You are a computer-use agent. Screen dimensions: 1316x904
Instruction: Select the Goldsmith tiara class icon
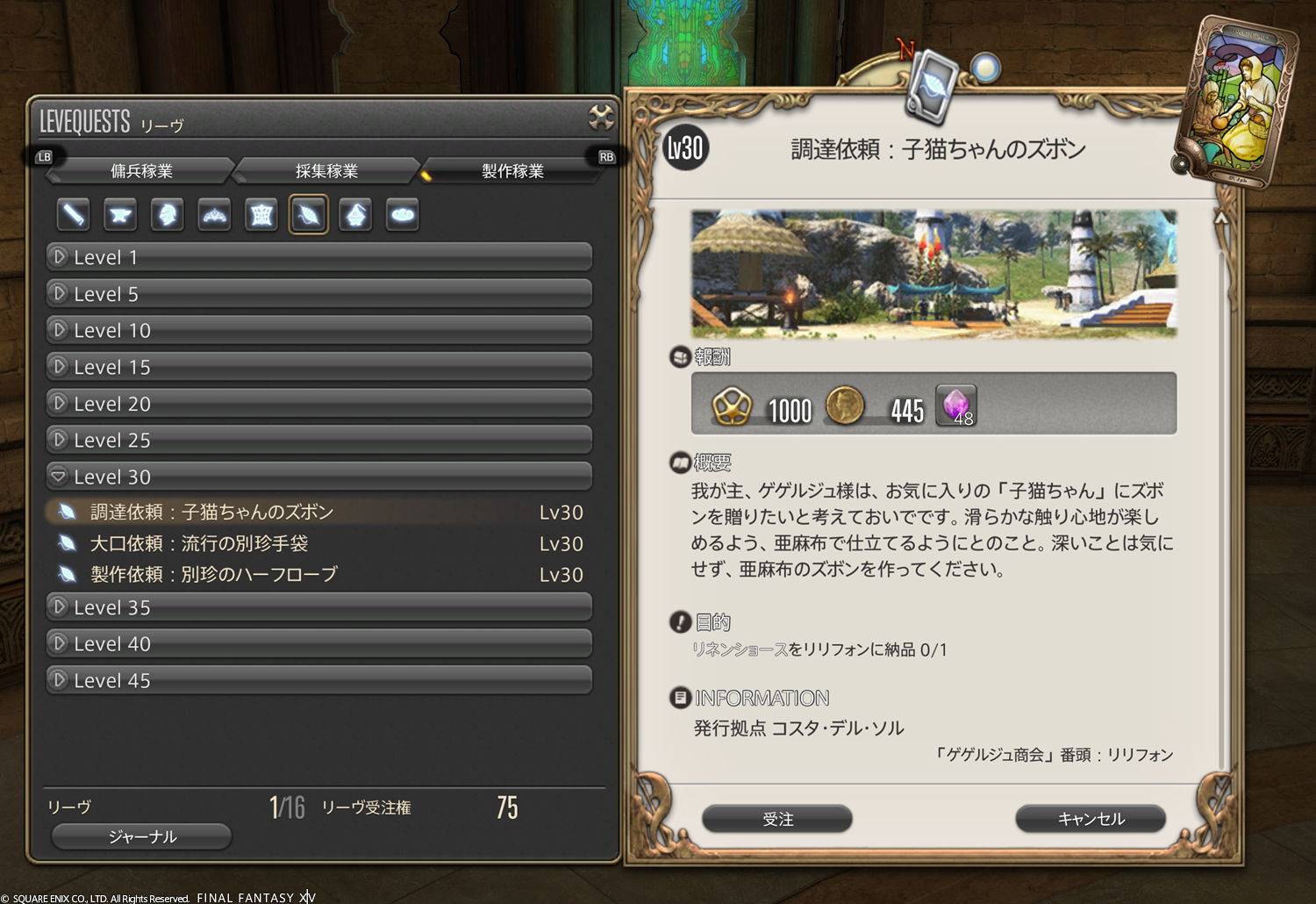pyautogui.click(x=215, y=214)
